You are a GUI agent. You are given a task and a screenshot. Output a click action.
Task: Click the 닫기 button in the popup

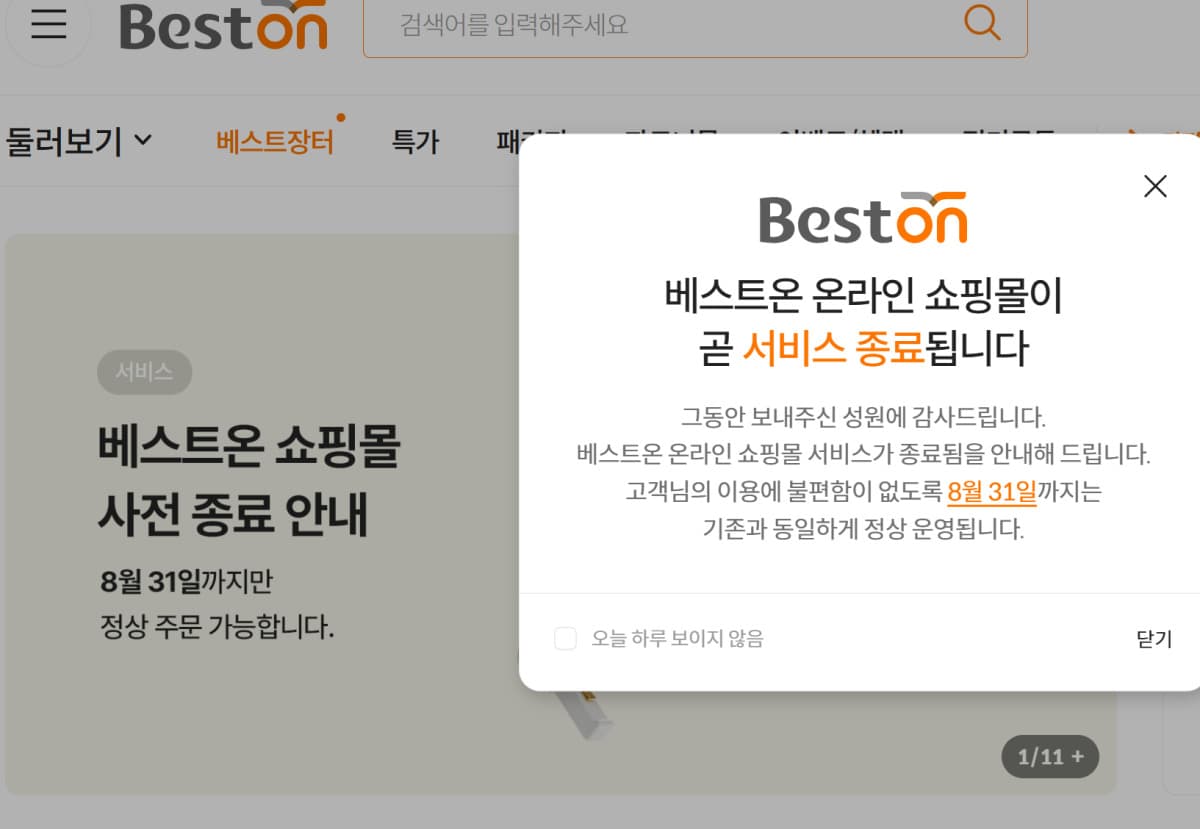(1154, 639)
